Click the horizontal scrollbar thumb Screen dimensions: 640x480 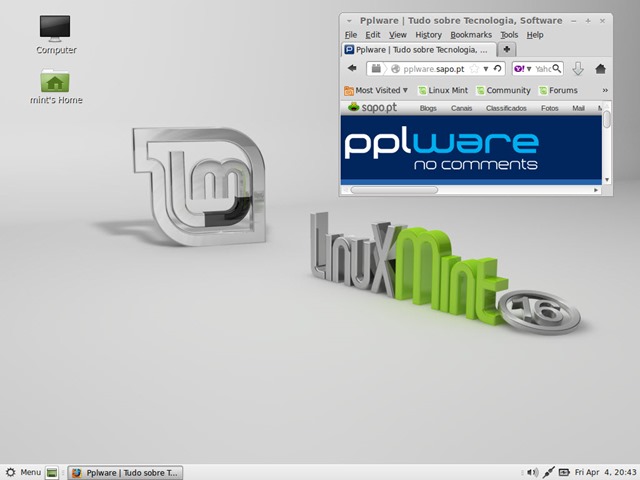[x=394, y=190]
